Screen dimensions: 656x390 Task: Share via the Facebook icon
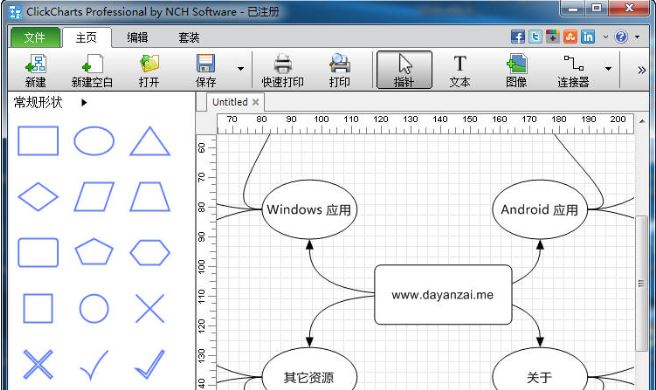[518, 37]
